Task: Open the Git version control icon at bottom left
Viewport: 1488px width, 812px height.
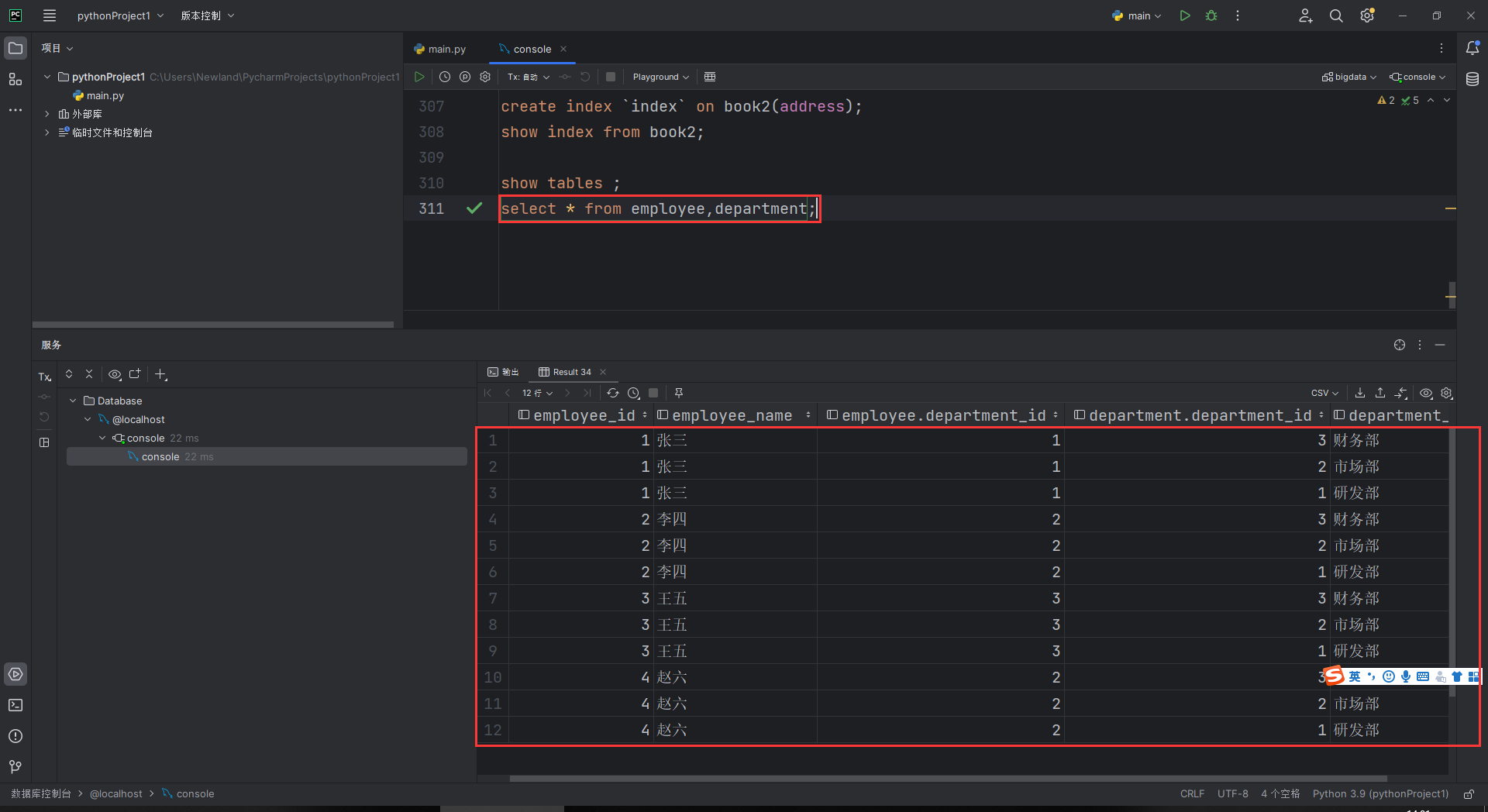Action: click(x=15, y=766)
